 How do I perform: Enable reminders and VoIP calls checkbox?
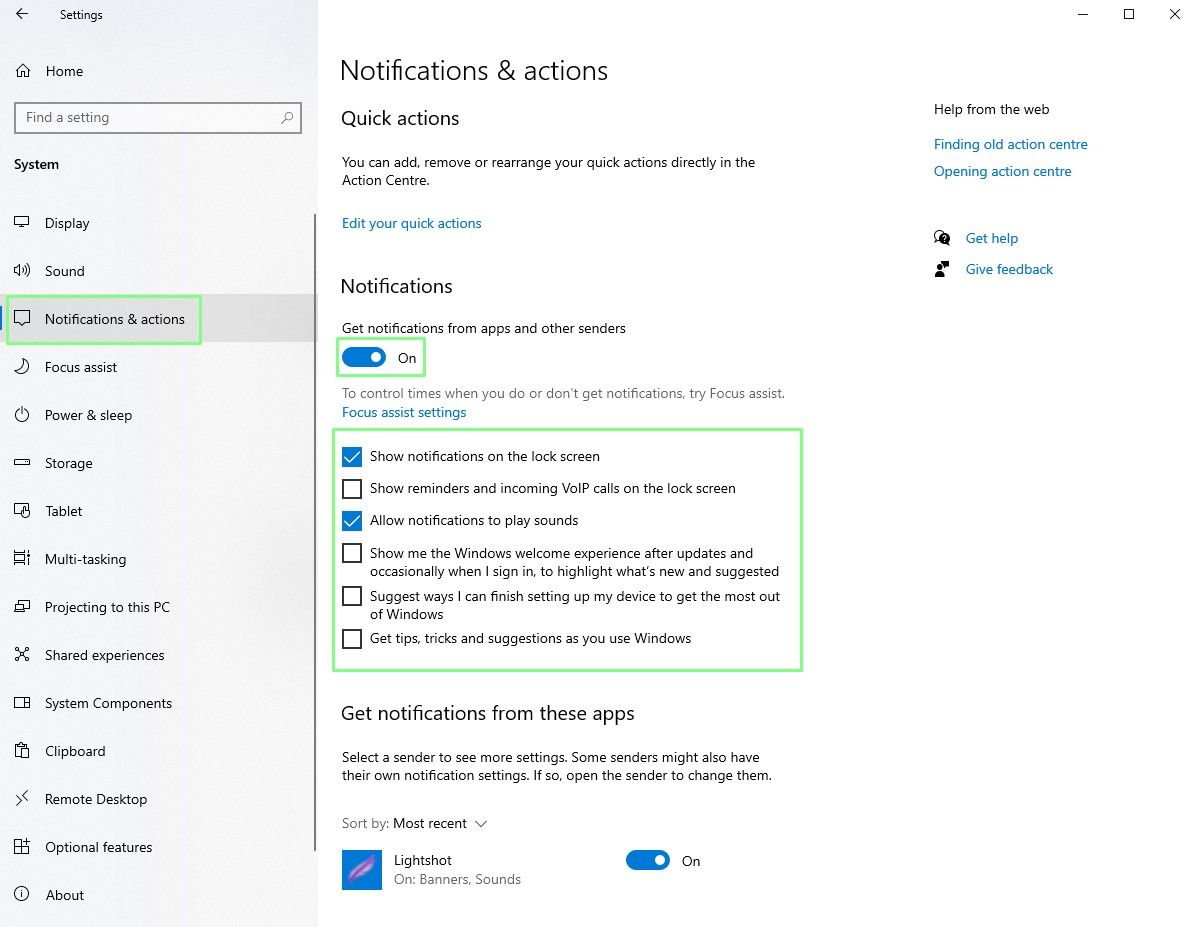pos(352,489)
